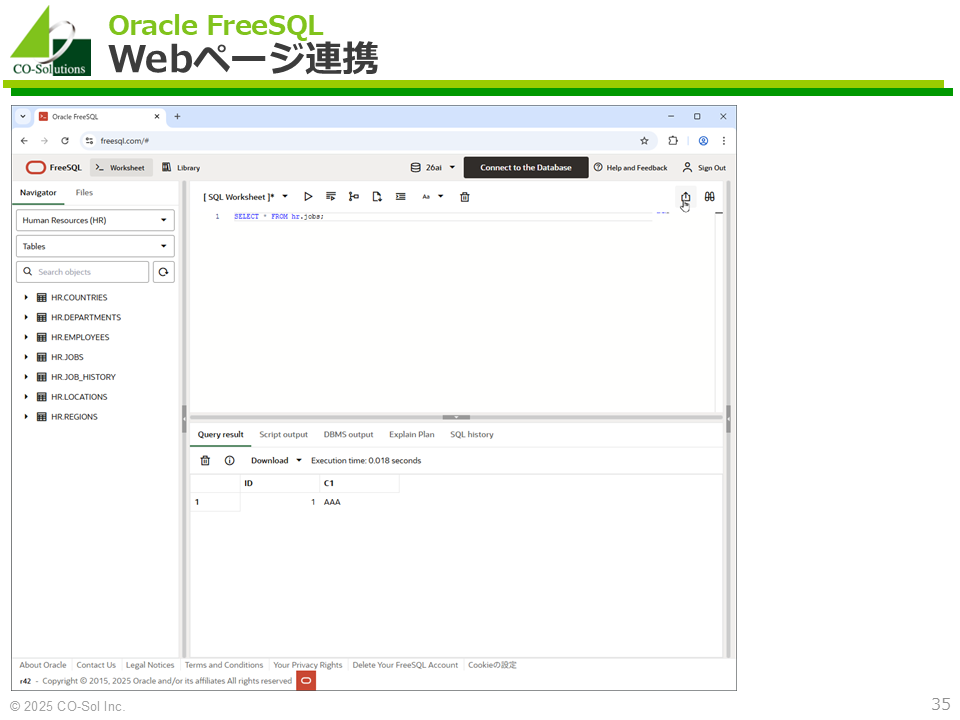Run the SQL statement with play icon
960x720 pixels.
(x=308, y=197)
